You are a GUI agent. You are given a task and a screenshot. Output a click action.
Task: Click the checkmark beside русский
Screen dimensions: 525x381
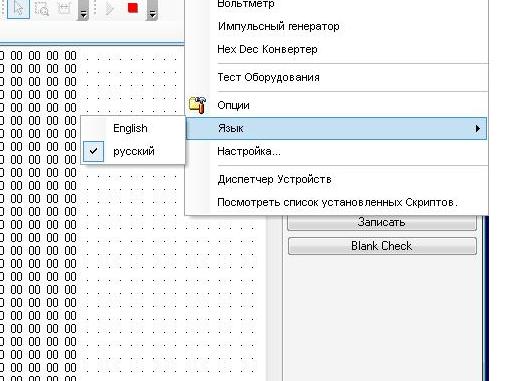[x=93, y=151]
